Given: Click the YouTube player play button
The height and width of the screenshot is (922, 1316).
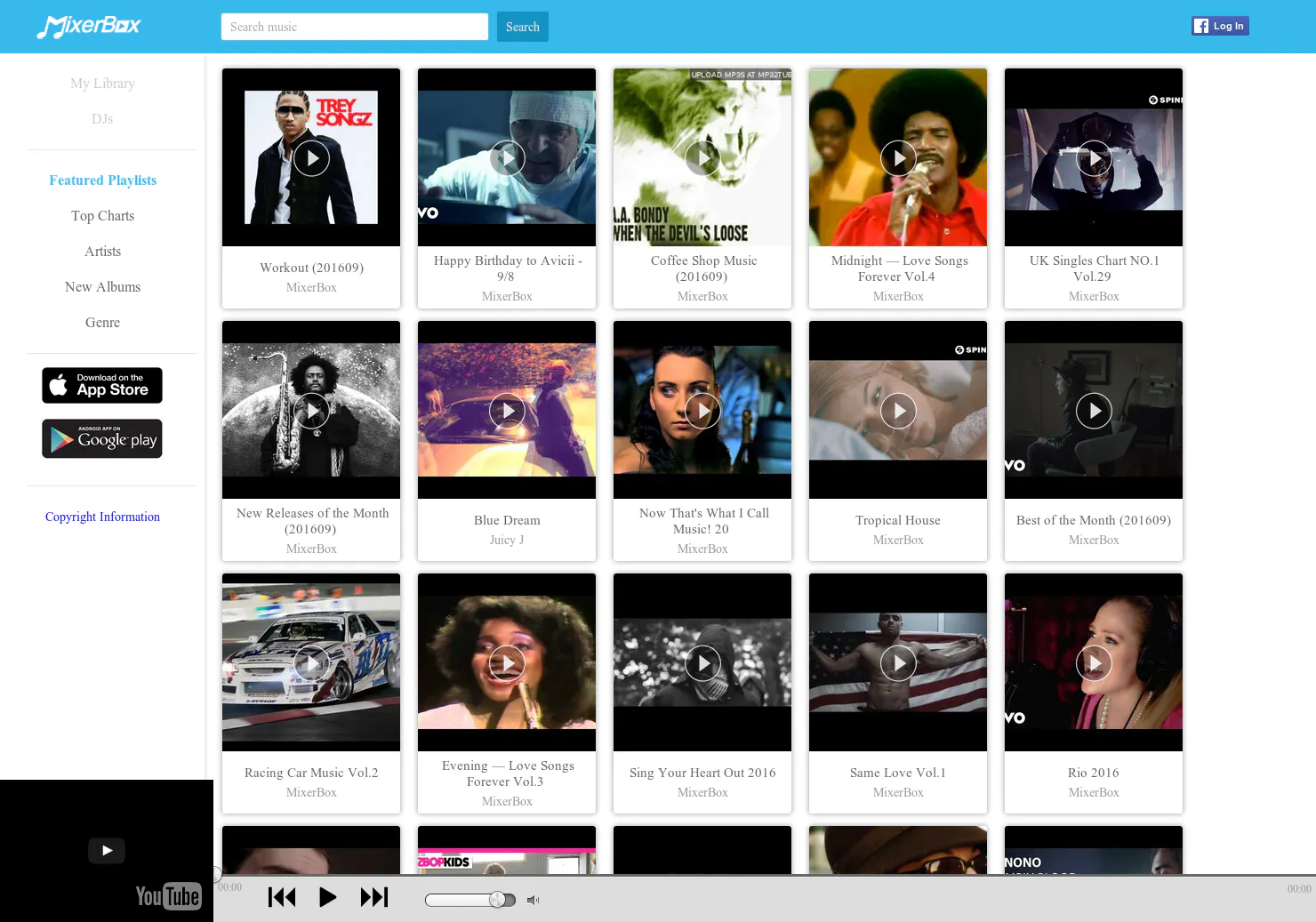Looking at the screenshot, I should pyautogui.click(x=107, y=850).
